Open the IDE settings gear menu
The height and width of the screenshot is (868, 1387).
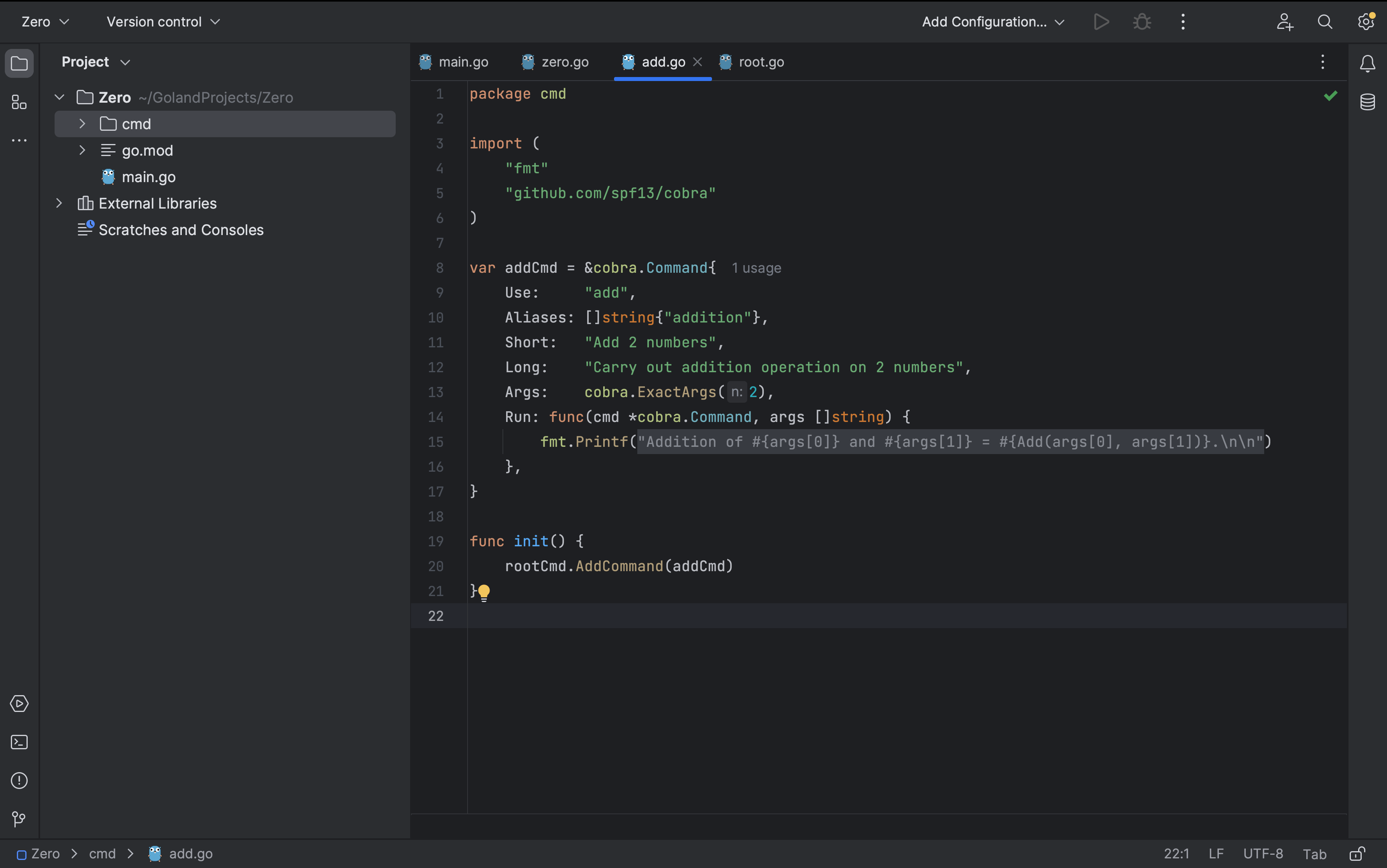[1366, 22]
